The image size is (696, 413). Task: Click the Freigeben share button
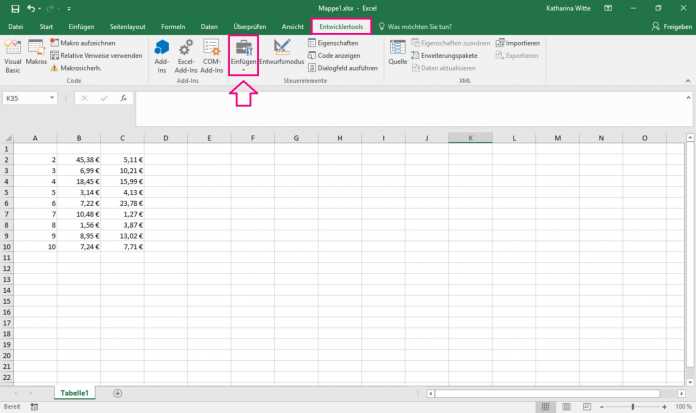(x=669, y=26)
